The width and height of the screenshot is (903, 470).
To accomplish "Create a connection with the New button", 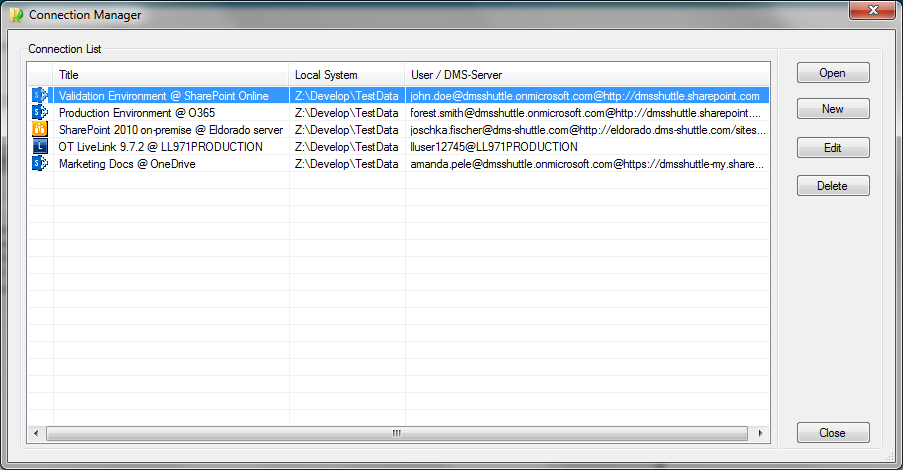I will pyautogui.click(x=833, y=109).
